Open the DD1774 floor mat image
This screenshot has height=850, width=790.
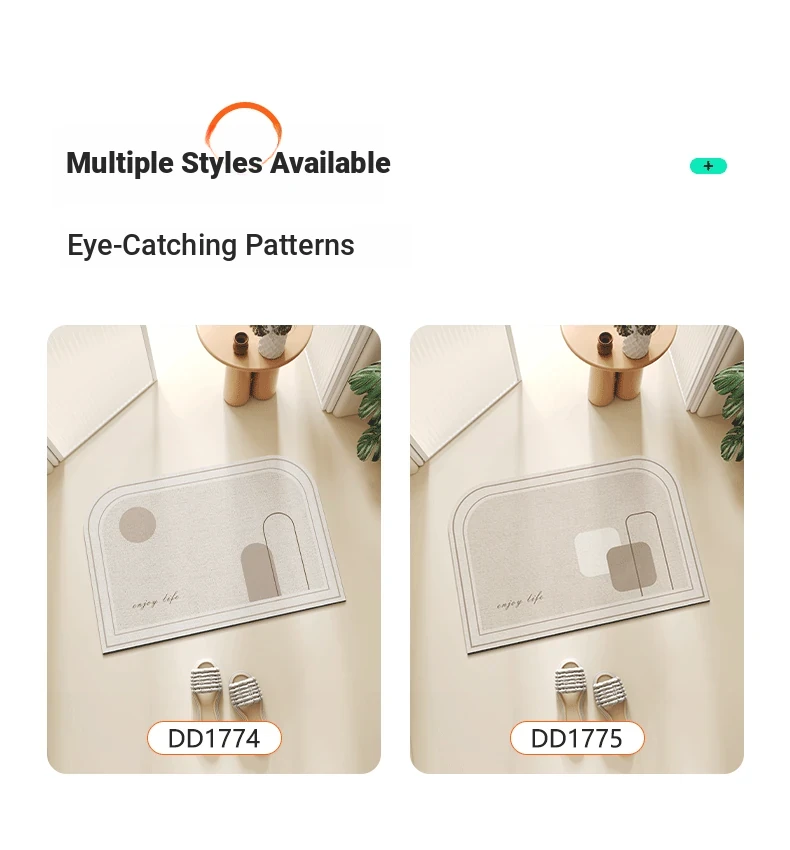pos(214,549)
